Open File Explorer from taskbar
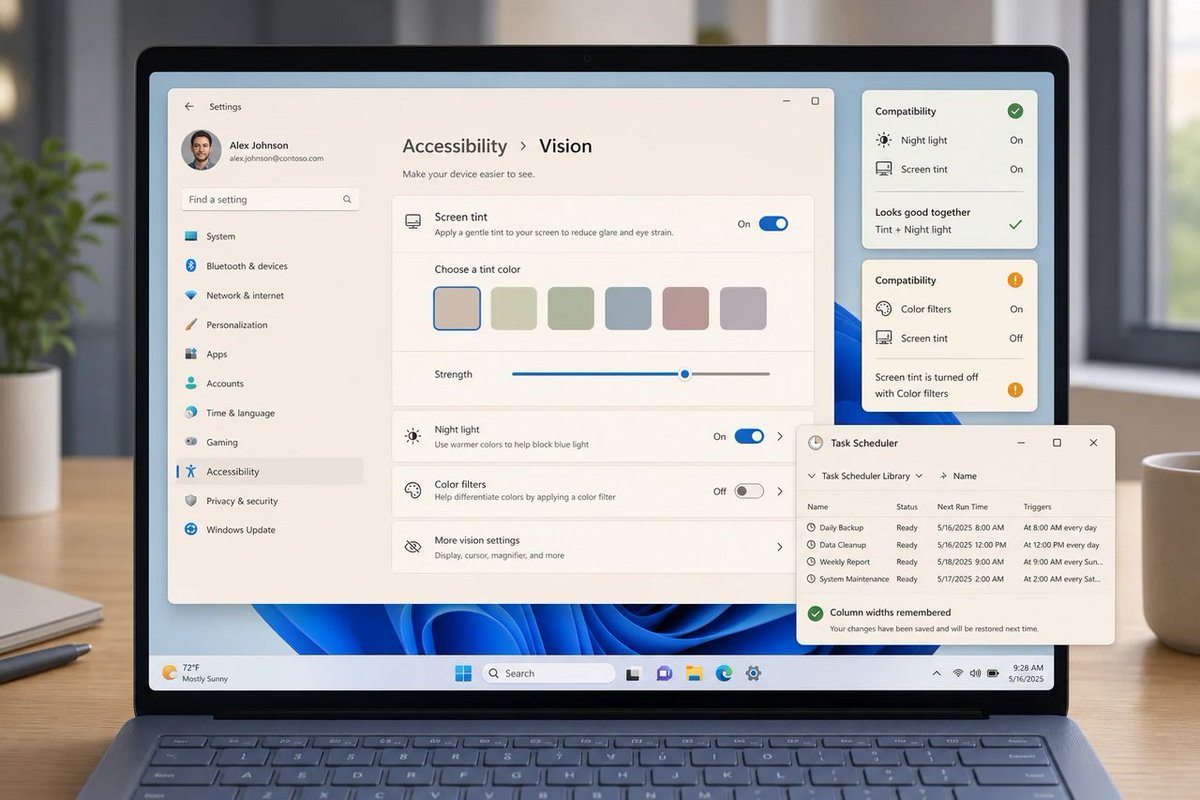Viewport: 1200px width, 800px height. [x=694, y=673]
